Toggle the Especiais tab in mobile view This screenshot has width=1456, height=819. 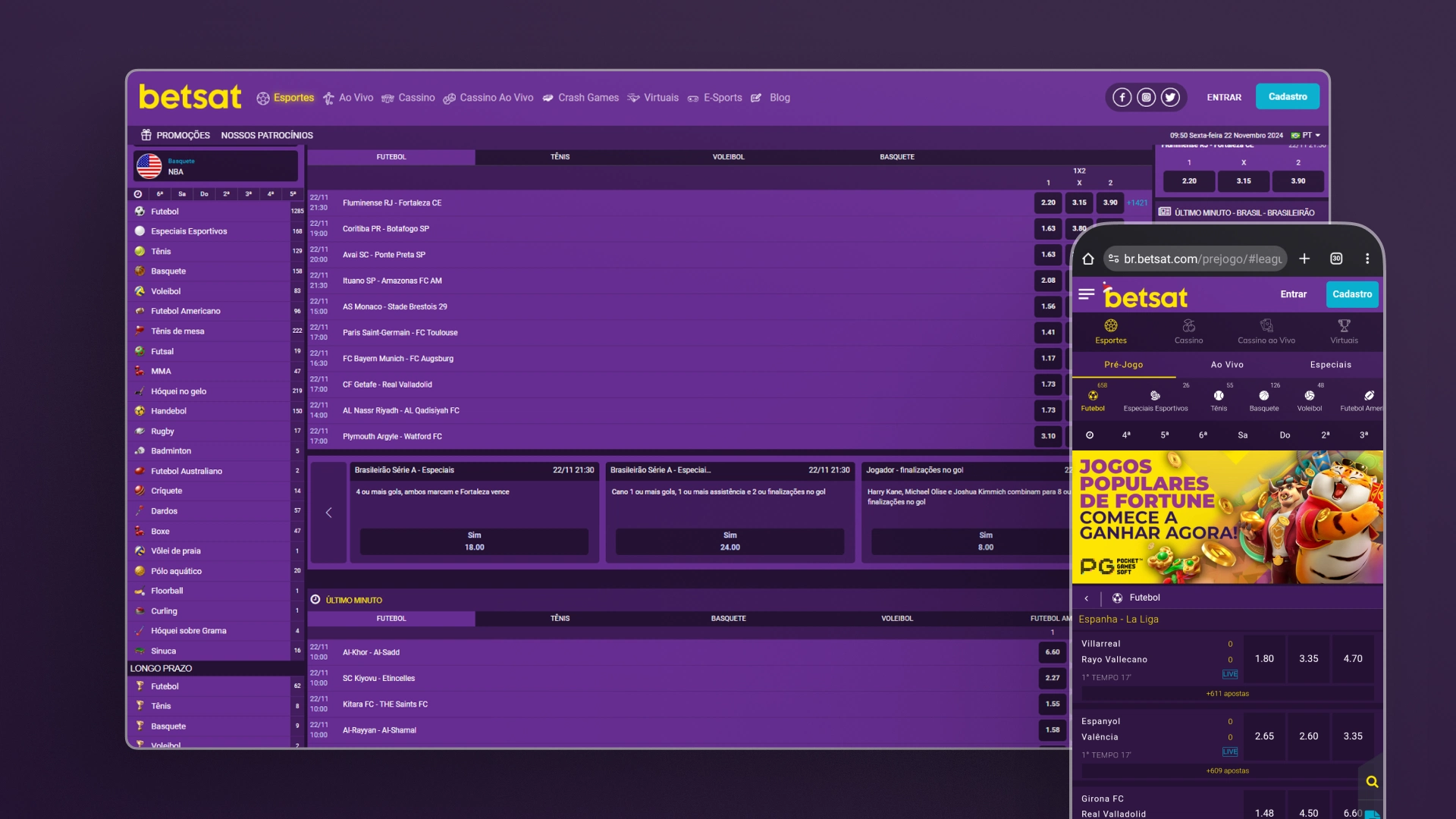pyautogui.click(x=1330, y=363)
